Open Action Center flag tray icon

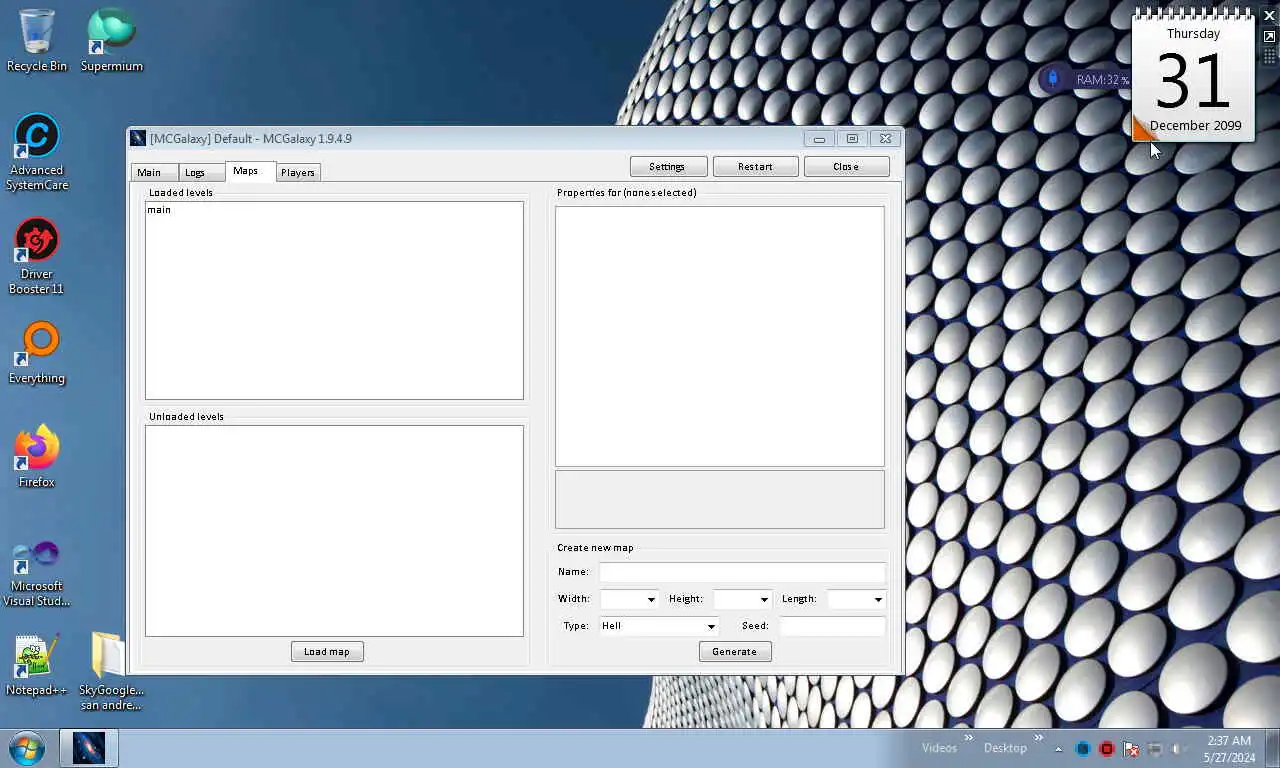point(1131,748)
